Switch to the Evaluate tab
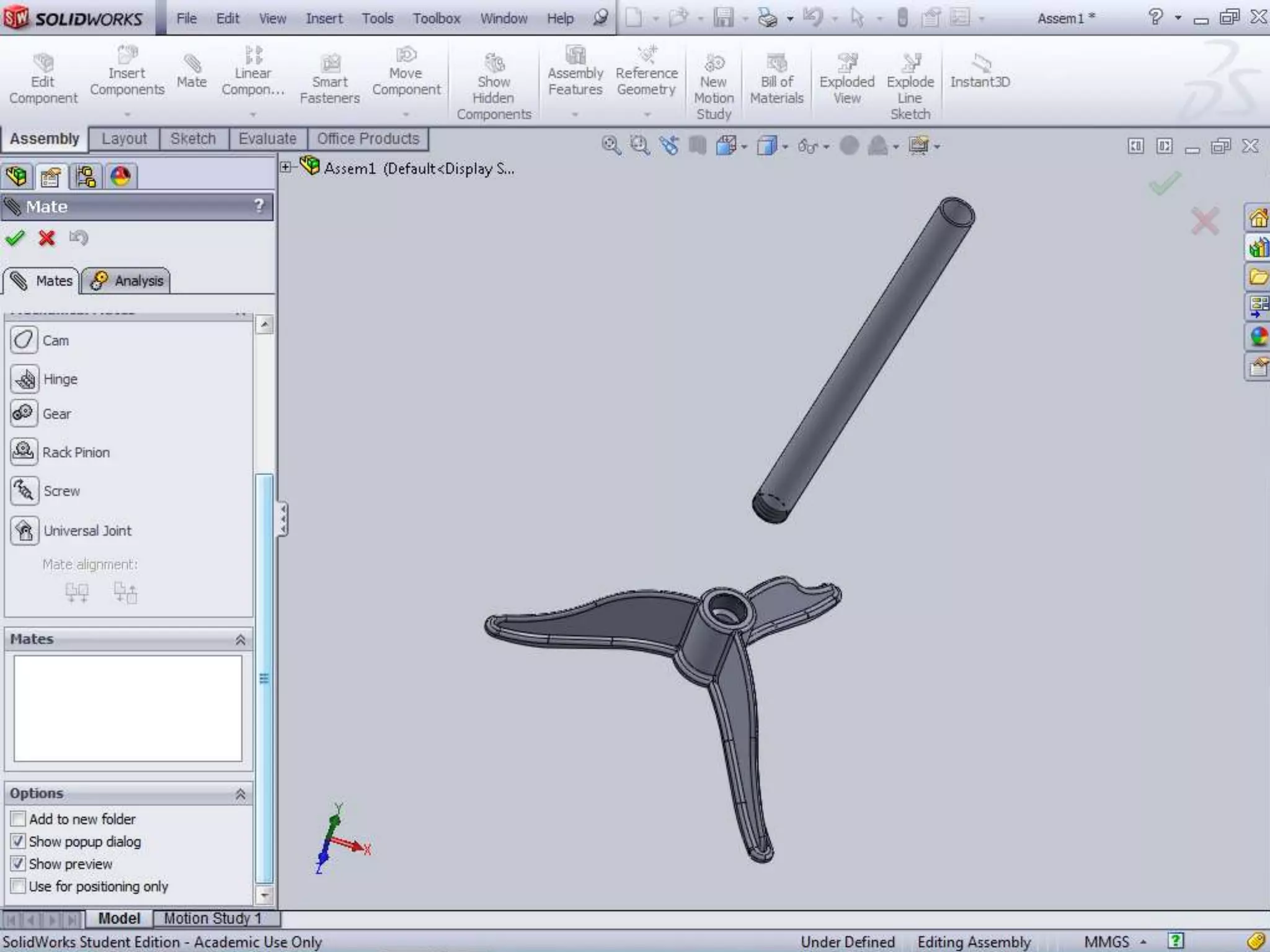The width and height of the screenshot is (1270, 952). (x=267, y=139)
